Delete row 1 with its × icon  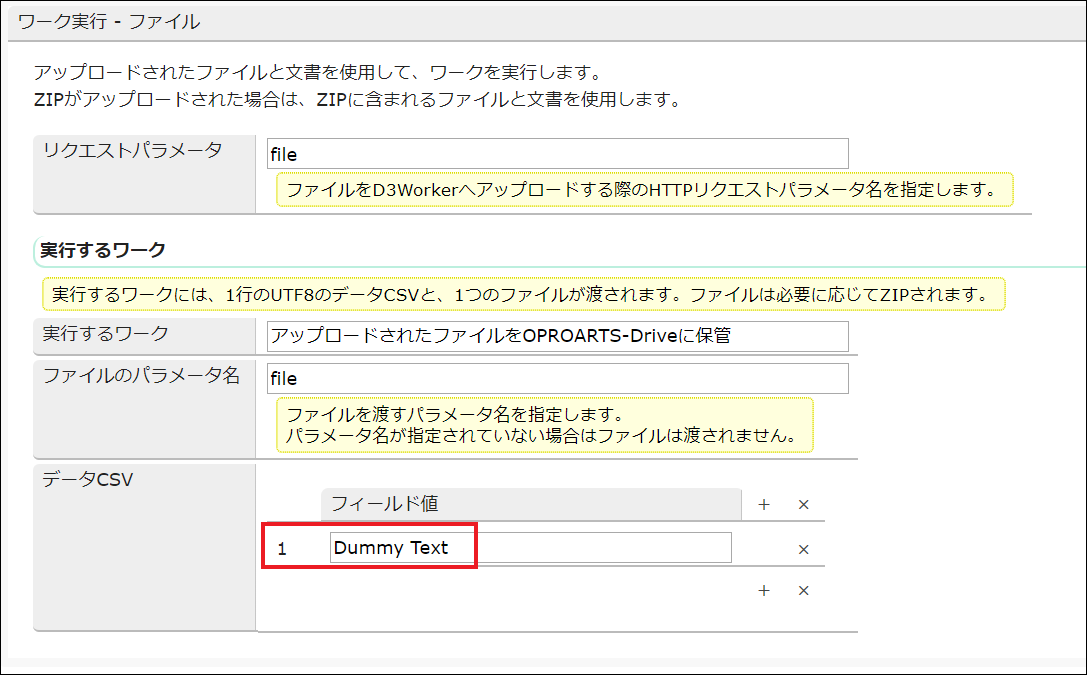click(x=803, y=549)
